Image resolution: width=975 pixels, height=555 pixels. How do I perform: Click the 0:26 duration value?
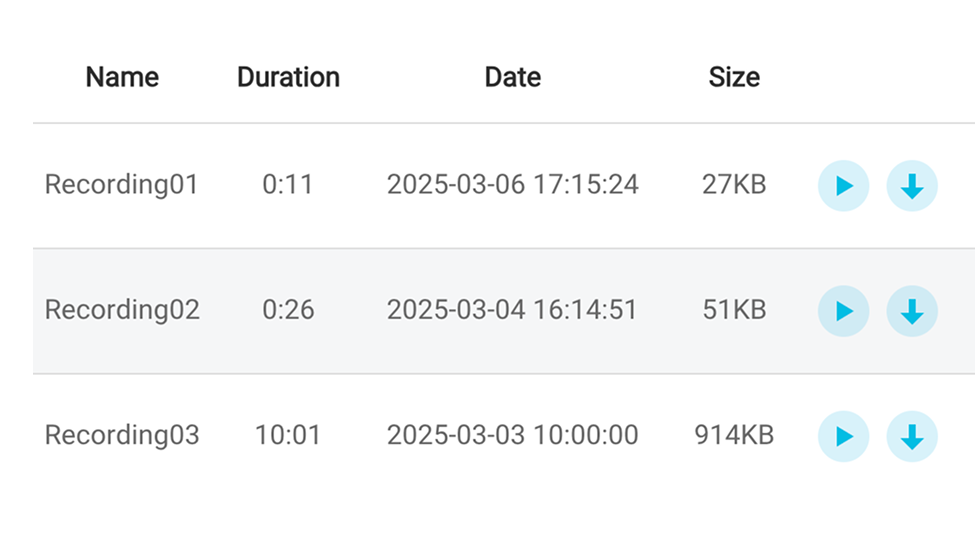click(x=288, y=310)
